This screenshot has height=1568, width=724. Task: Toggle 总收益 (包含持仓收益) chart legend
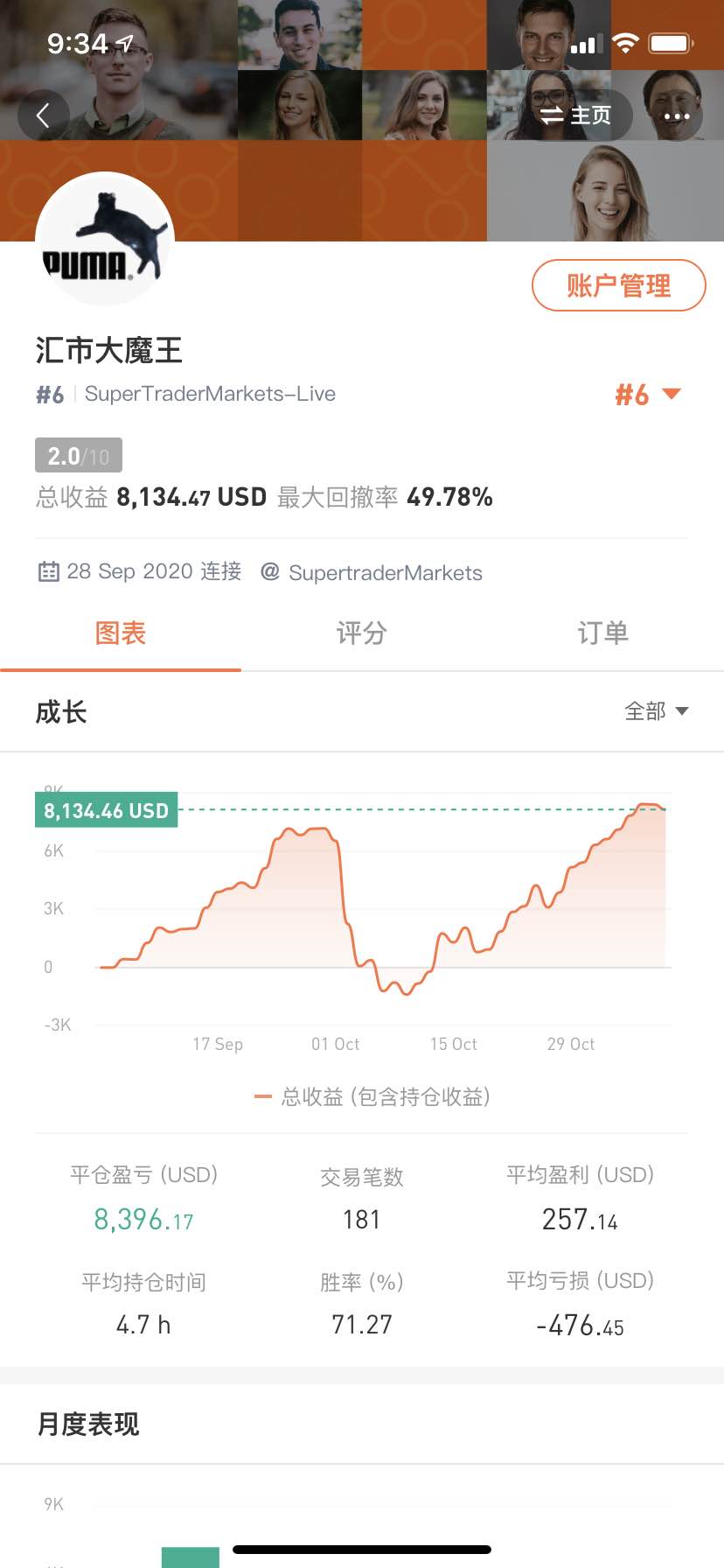pyautogui.click(x=372, y=1096)
